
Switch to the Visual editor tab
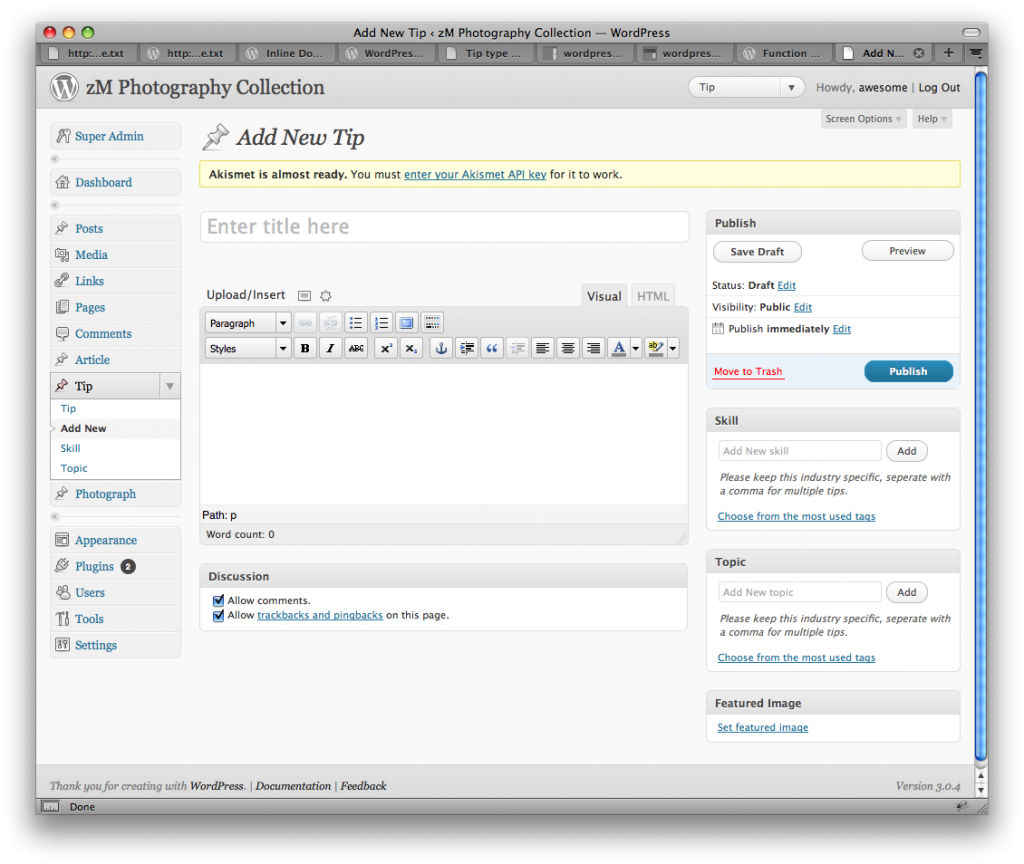pos(604,296)
